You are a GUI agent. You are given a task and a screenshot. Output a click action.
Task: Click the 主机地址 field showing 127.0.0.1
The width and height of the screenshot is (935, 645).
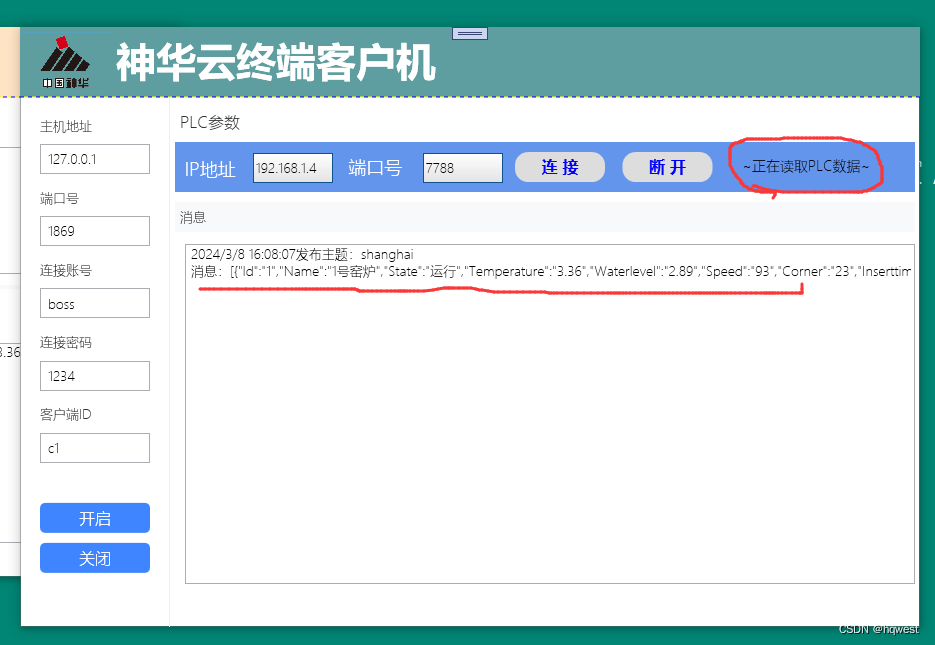click(x=95, y=159)
